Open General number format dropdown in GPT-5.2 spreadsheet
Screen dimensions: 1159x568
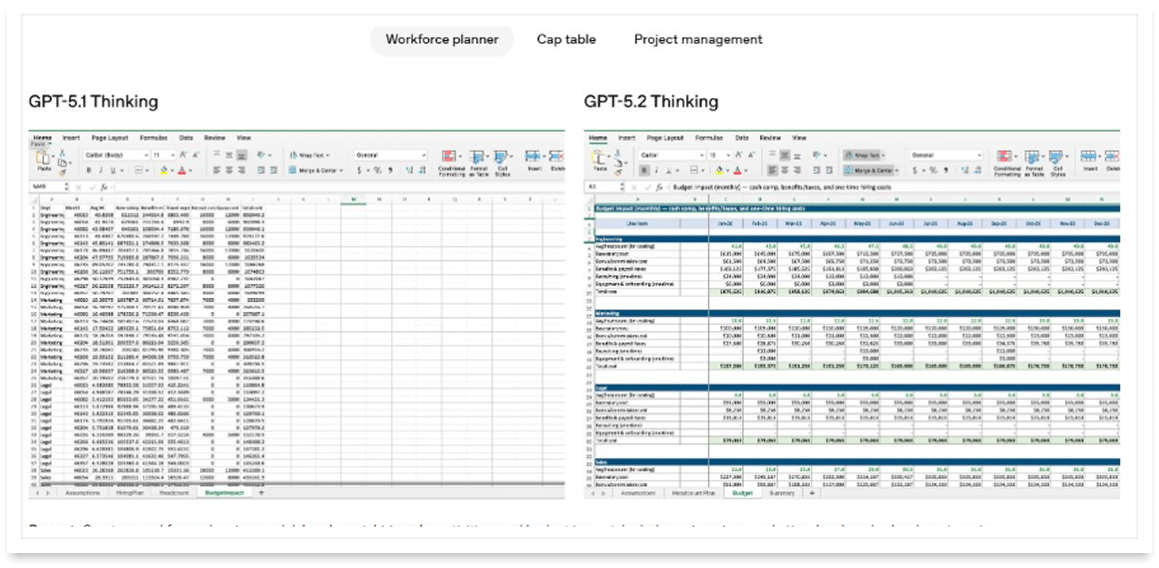pyautogui.click(x=947, y=155)
